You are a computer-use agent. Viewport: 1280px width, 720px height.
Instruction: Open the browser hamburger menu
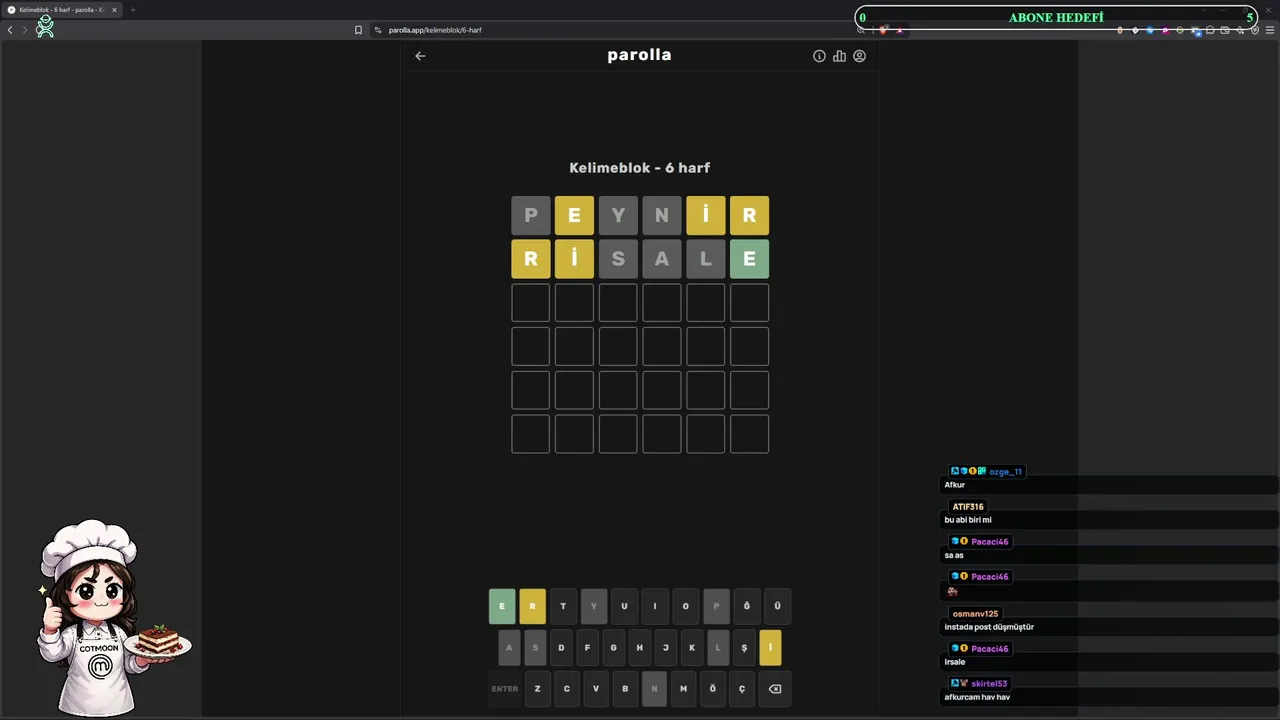[1270, 30]
